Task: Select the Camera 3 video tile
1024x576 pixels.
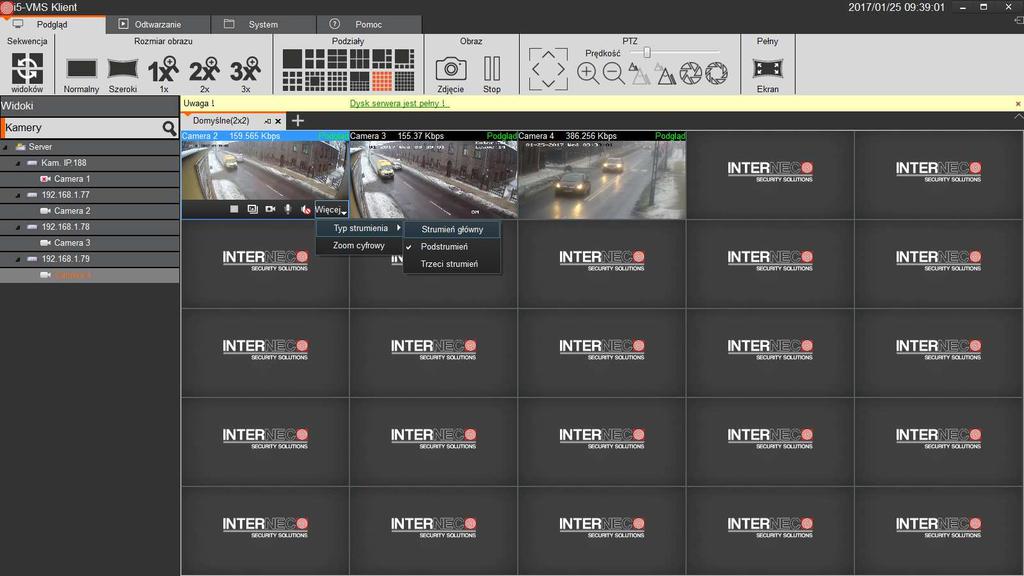Action: pos(434,175)
